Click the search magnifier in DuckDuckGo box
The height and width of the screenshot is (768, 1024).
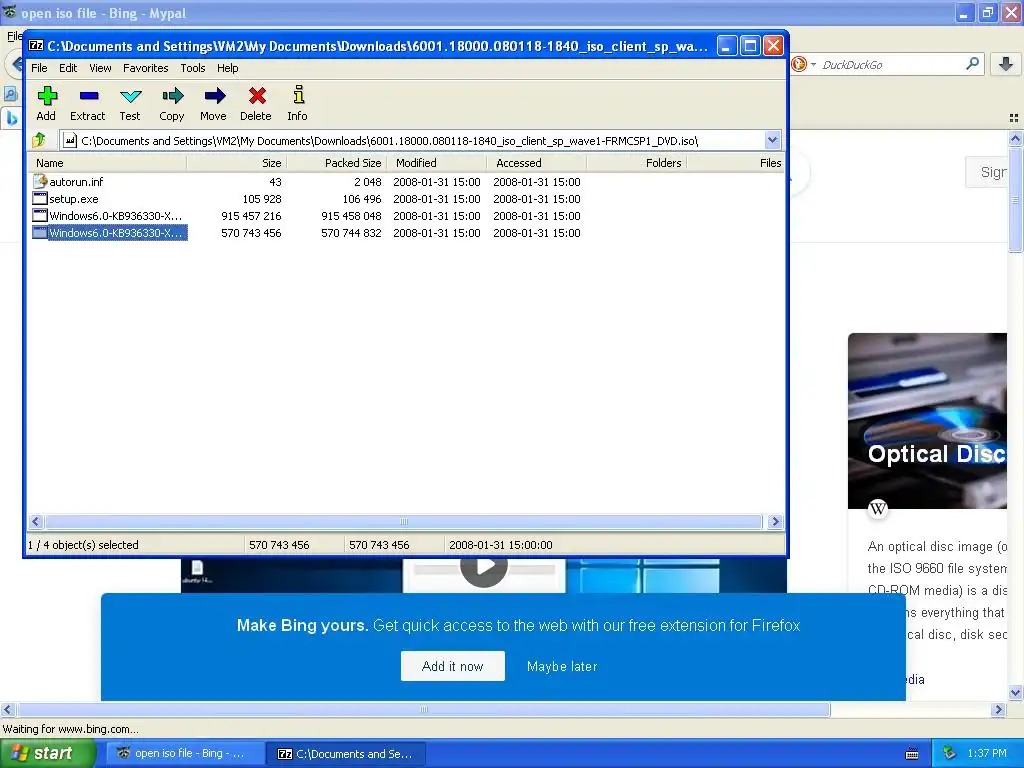972,64
